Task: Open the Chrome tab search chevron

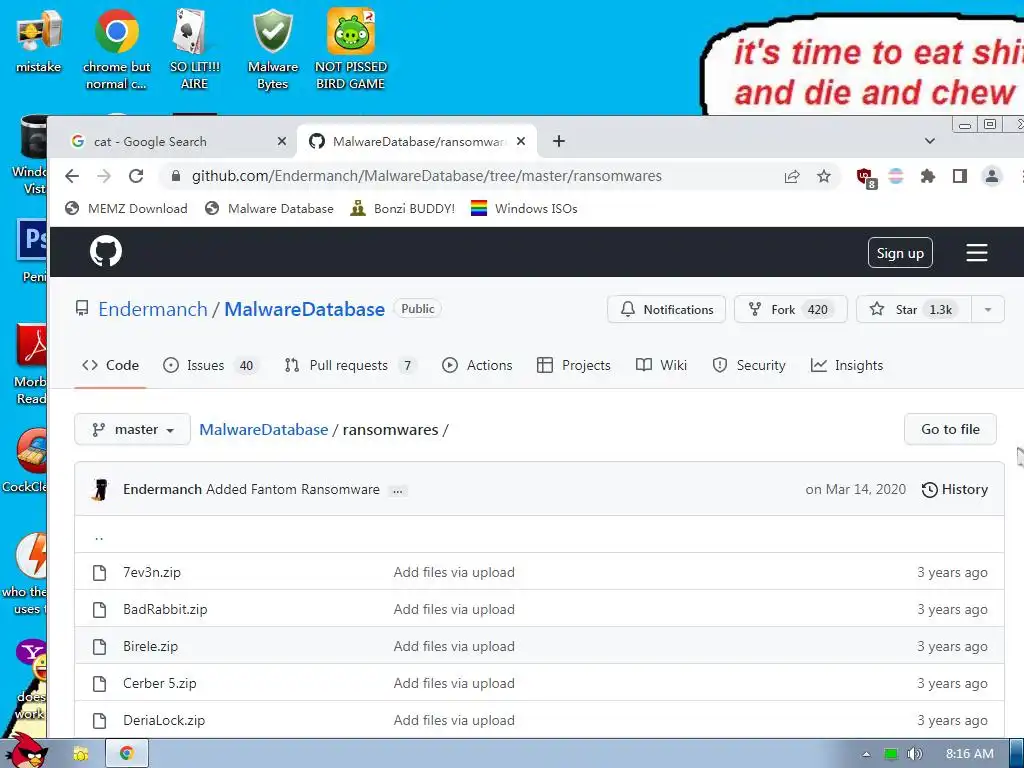Action: [x=930, y=141]
